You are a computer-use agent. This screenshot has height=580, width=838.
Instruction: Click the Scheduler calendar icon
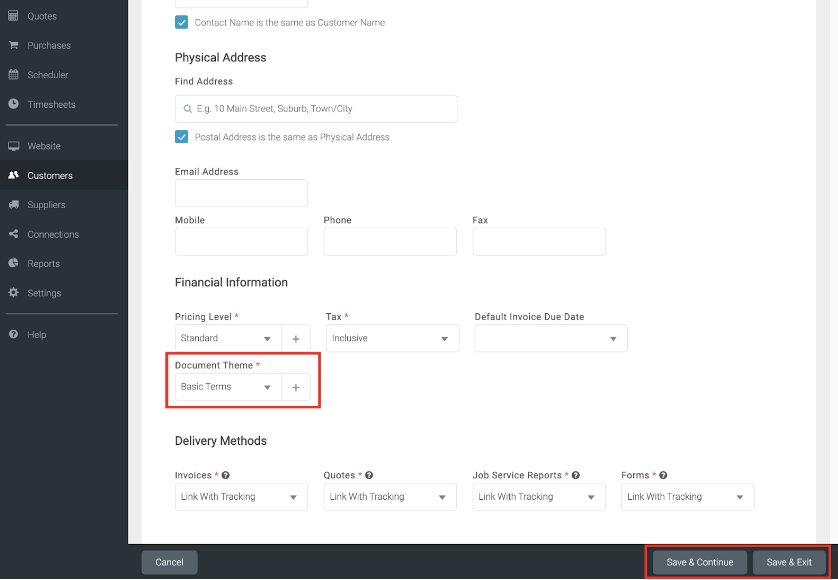[x=13, y=74]
